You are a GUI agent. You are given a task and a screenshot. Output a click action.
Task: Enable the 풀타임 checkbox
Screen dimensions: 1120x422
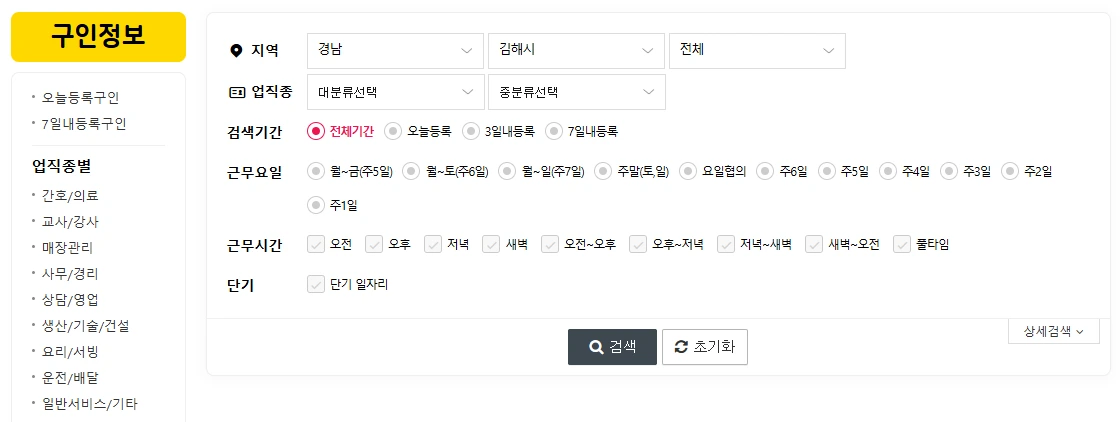click(x=902, y=244)
